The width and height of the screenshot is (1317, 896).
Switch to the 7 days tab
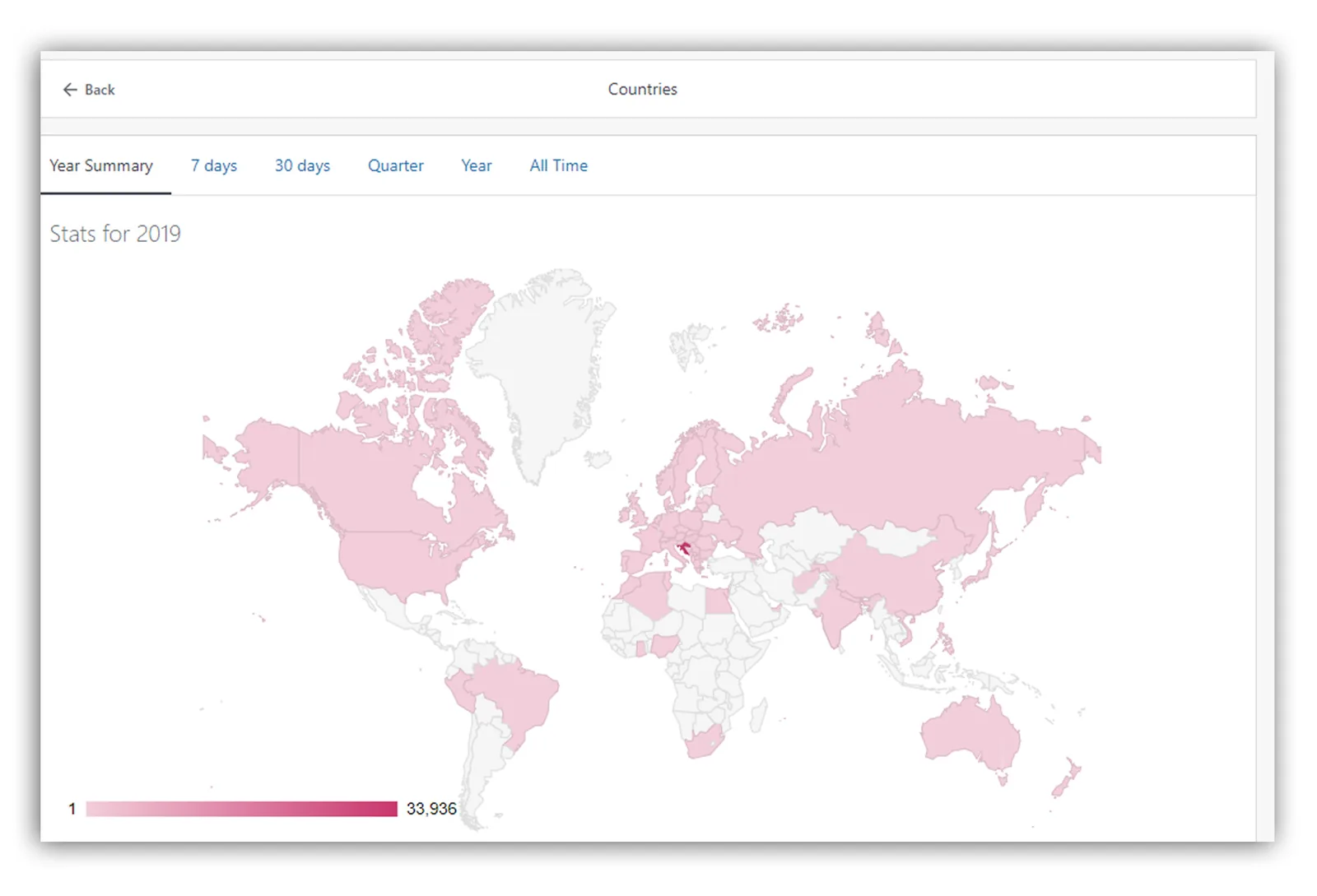tap(214, 165)
